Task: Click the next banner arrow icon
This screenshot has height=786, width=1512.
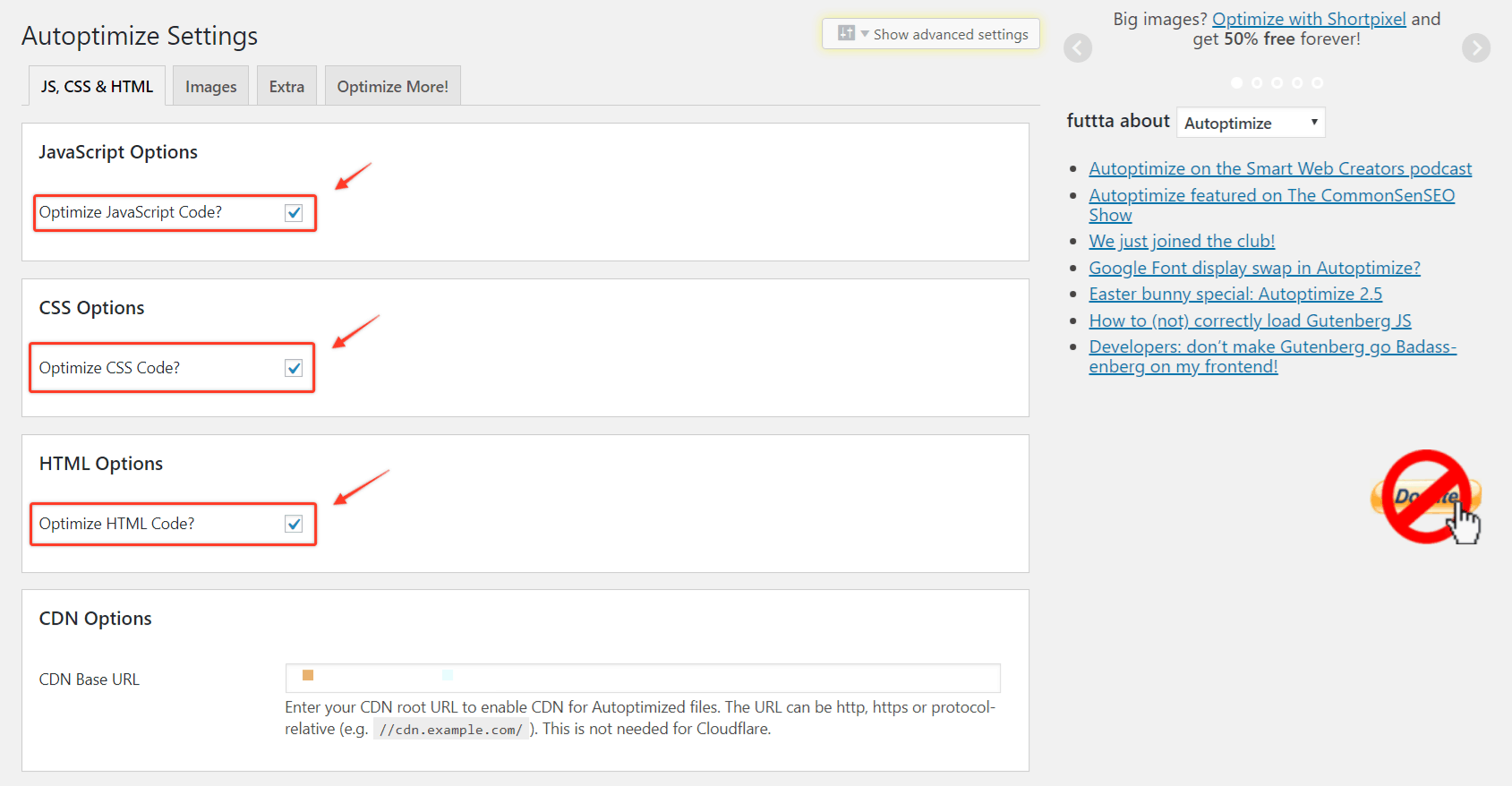Action: pos(1476,47)
